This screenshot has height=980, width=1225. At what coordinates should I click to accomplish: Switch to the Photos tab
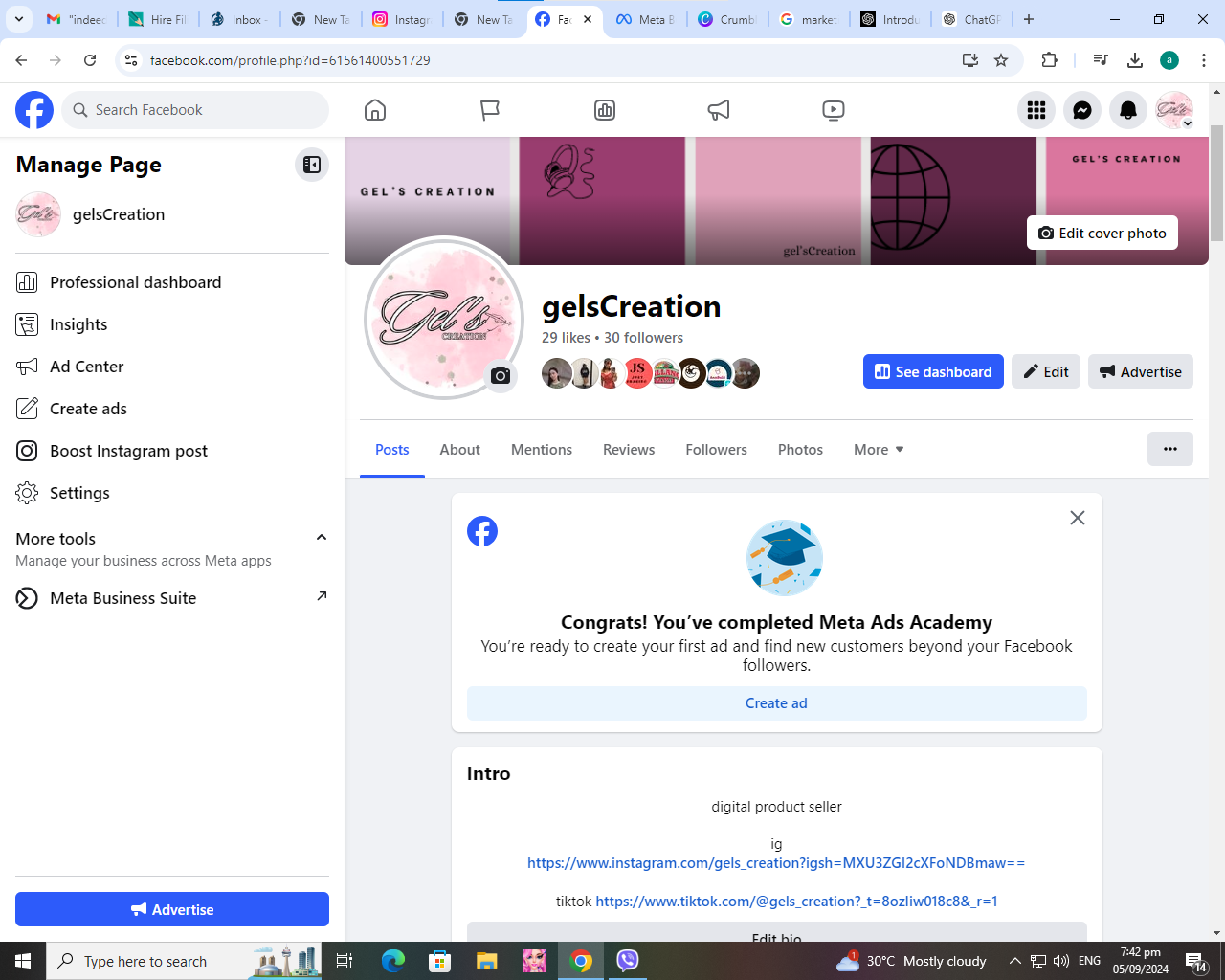tap(800, 450)
